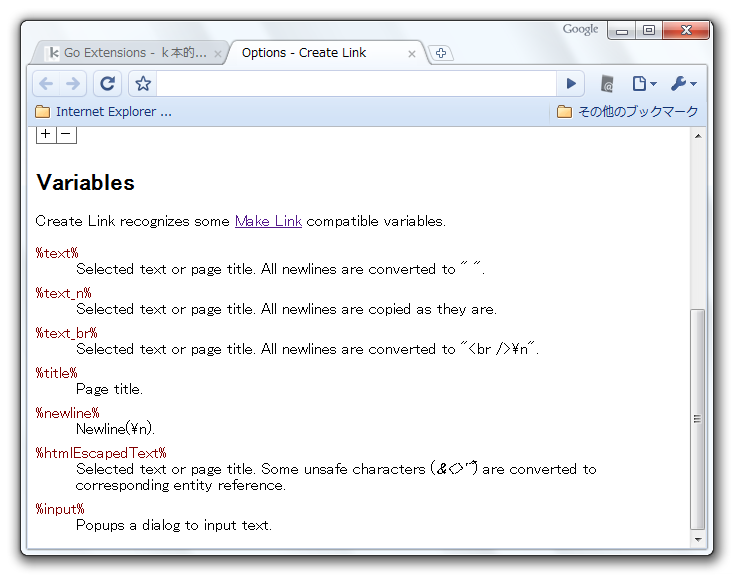Go back with the back arrow

click(46, 84)
